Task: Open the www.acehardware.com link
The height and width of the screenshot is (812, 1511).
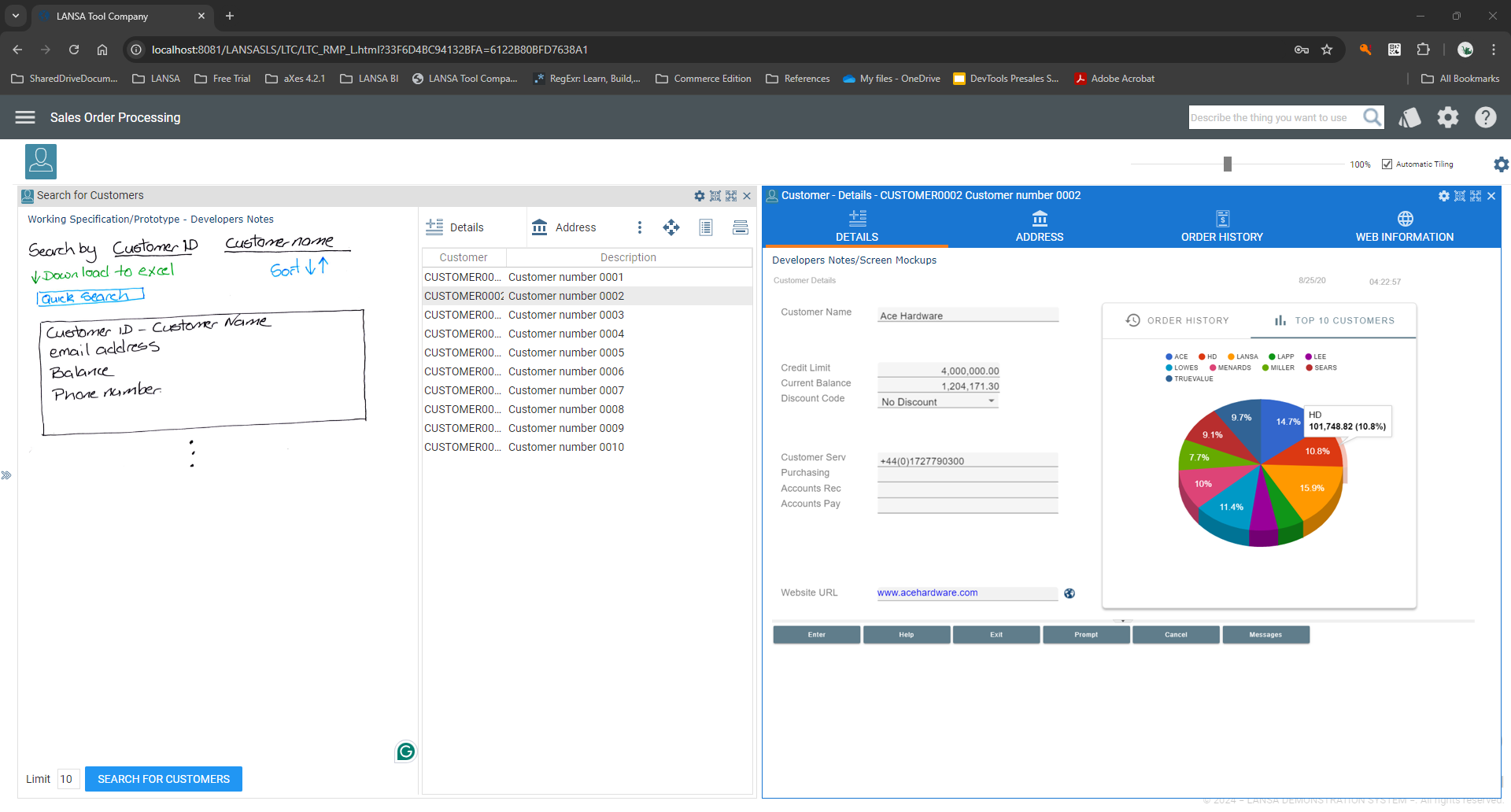Action: point(927,593)
